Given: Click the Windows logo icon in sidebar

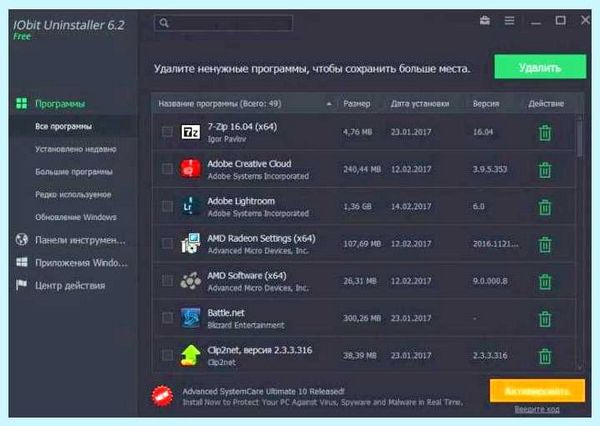Looking at the screenshot, I should click(22, 262).
